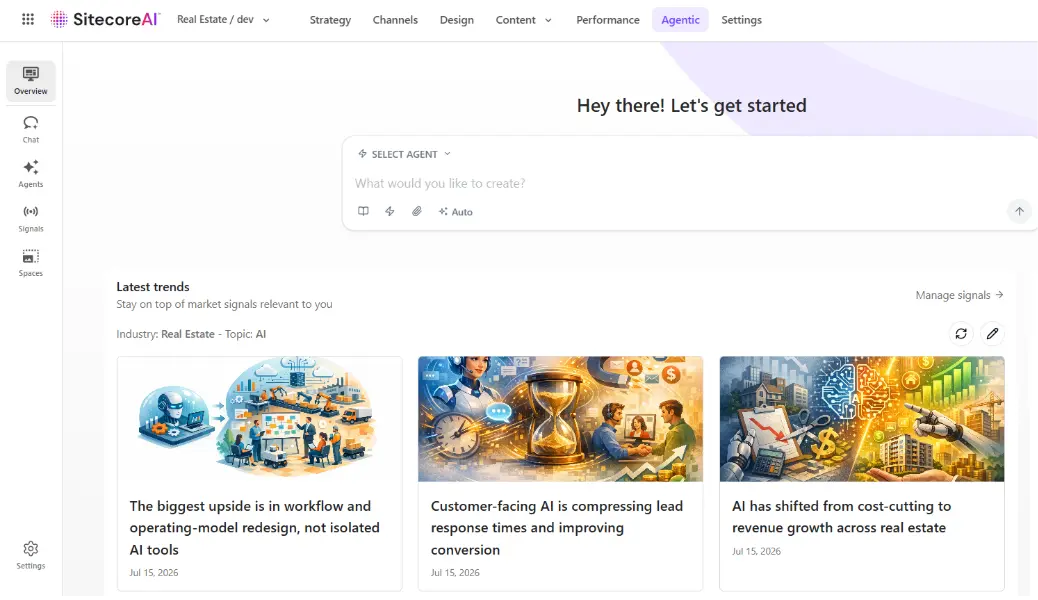This screenshot has height=600, width=1038.
Task: Open the workflow and operating-model redesign card image
Action: (x=260, y=419)
